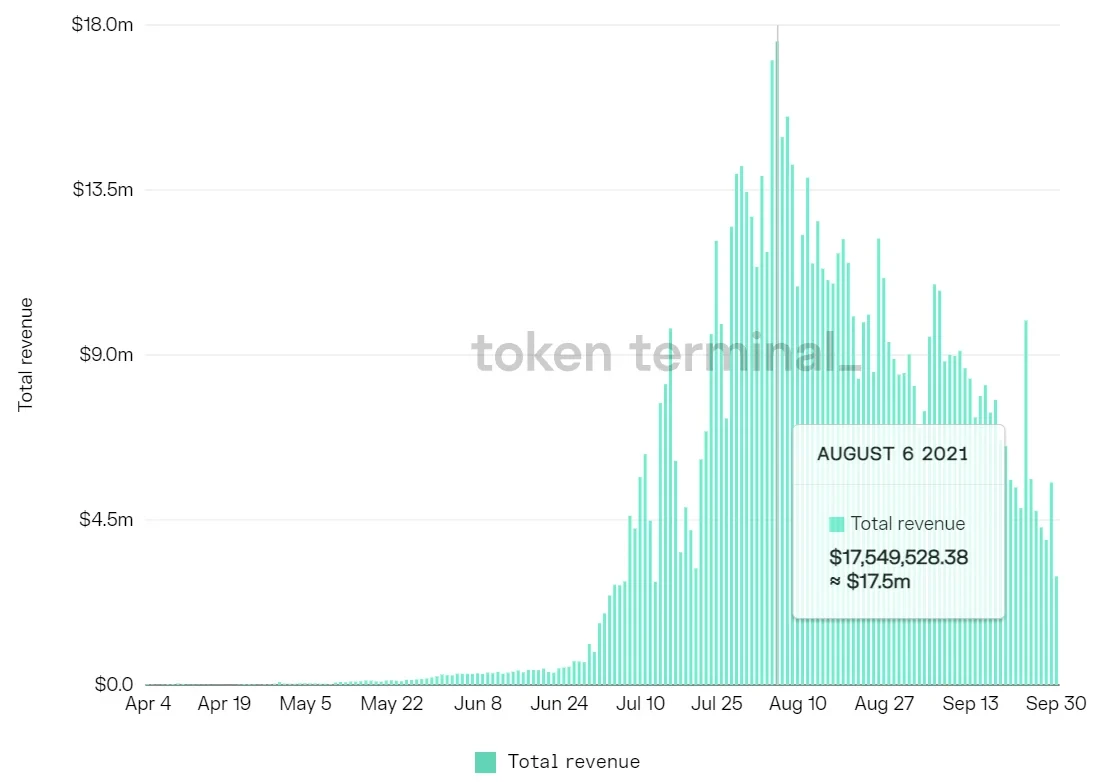
Task: Click the Total revenue legend color swatch
Action: click(485, 762)
